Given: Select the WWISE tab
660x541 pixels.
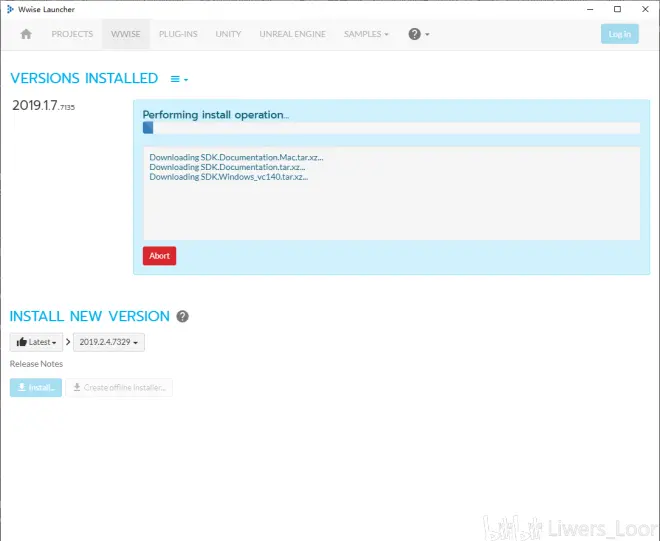Looking at the screenshot, I should tap(125, 34).
